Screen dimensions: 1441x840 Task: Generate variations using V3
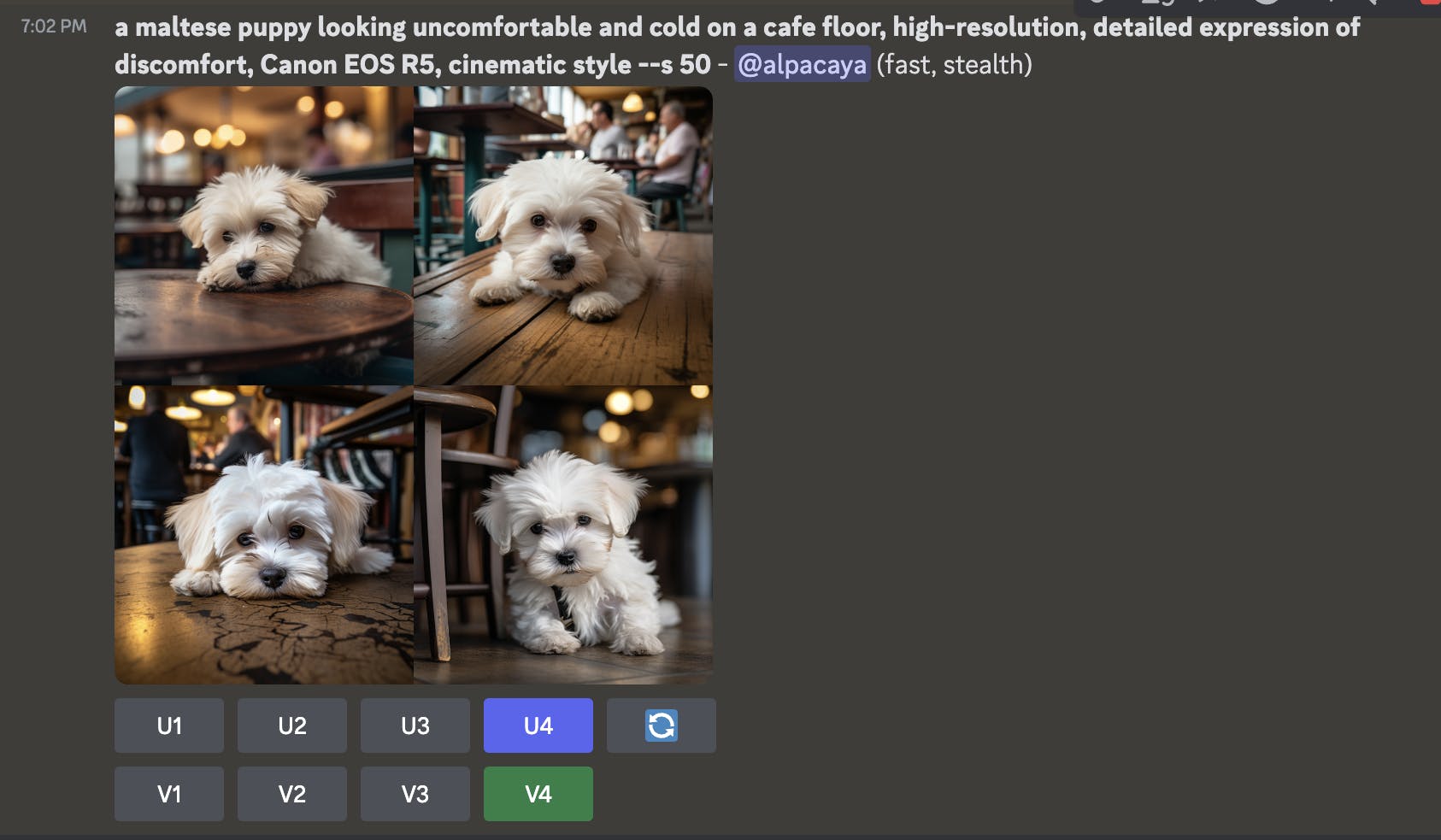(415, 794)
